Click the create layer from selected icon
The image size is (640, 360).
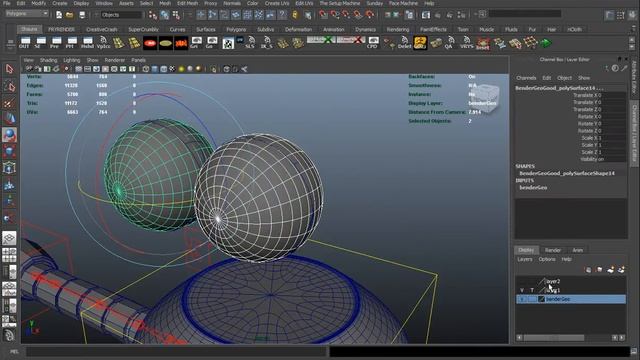click(621, 270)
